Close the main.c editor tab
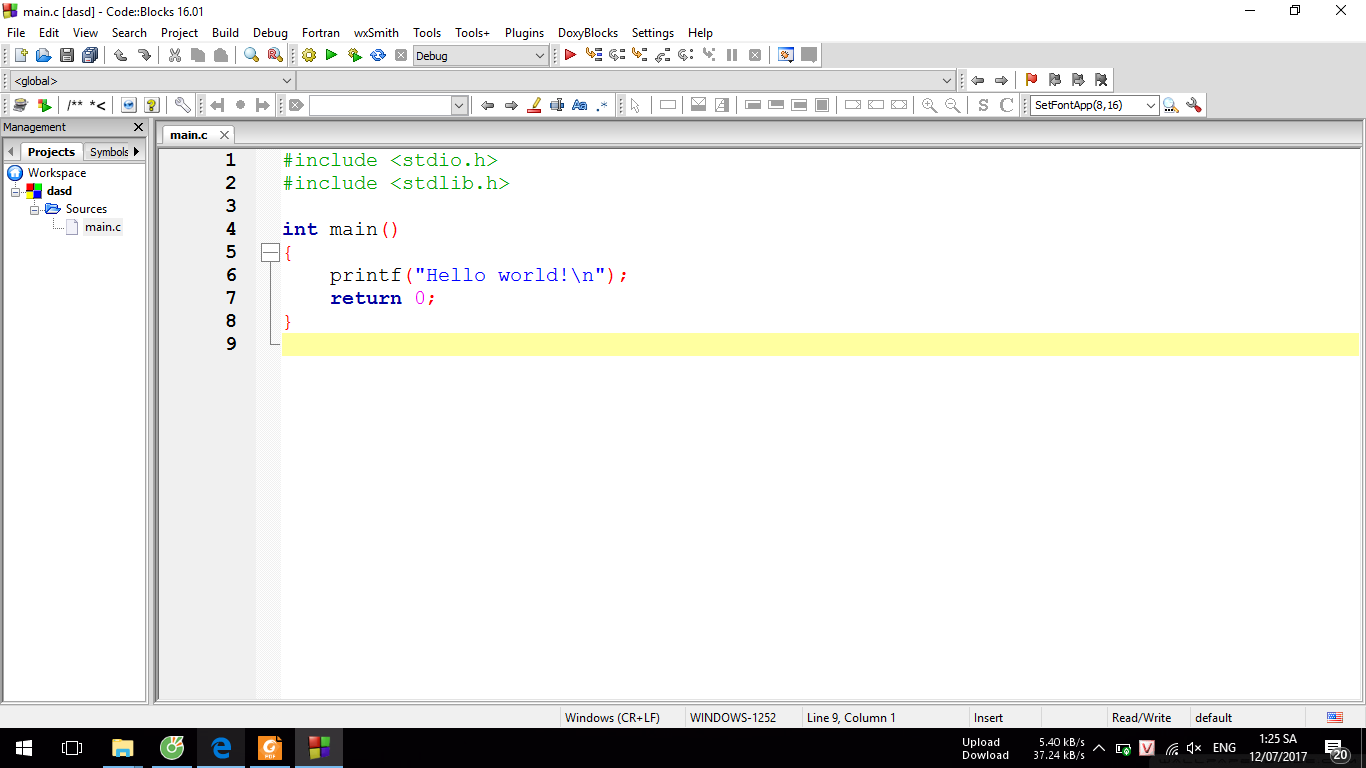 click(x=224, y=134)
